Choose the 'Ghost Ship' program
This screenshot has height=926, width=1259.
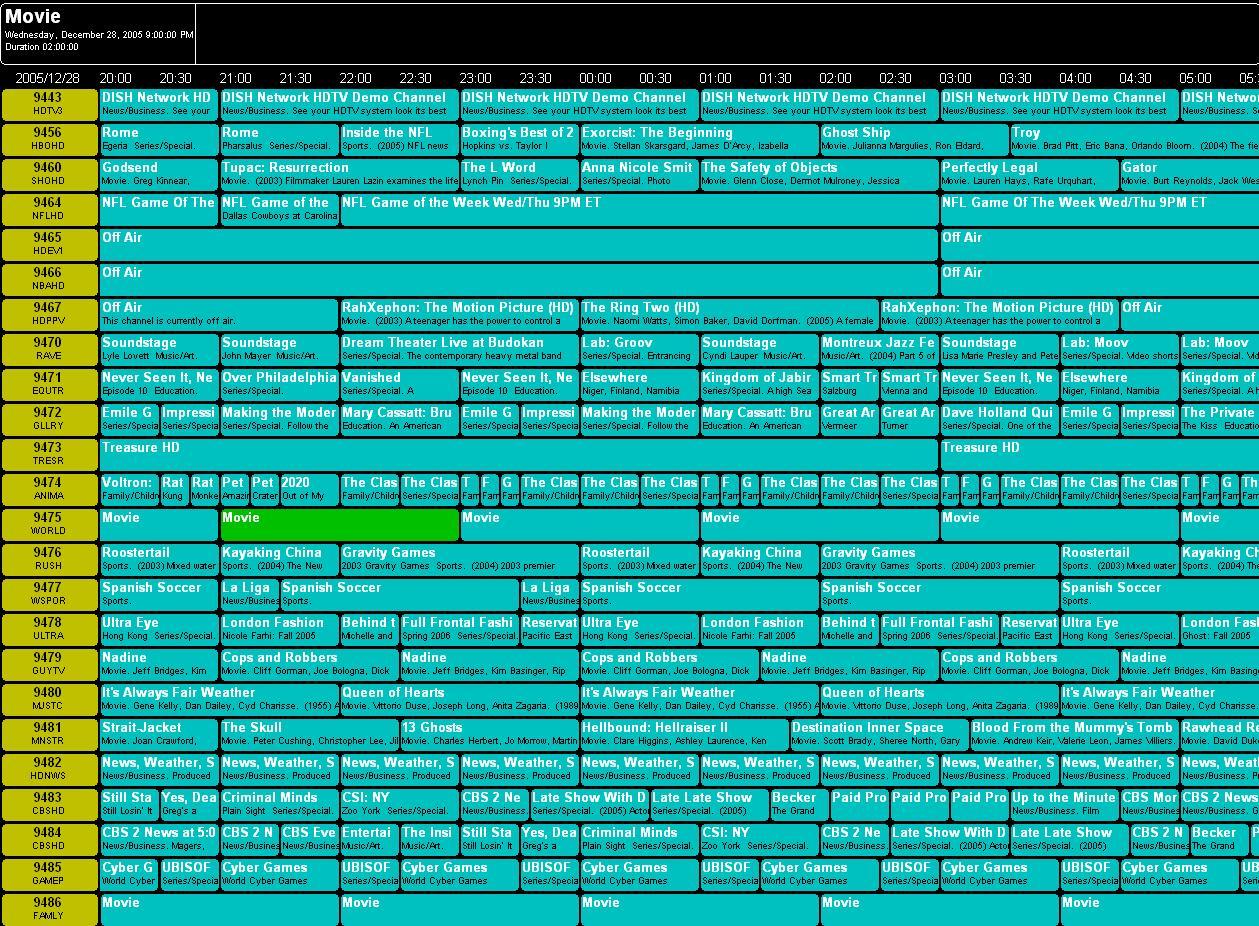(915, 140)
